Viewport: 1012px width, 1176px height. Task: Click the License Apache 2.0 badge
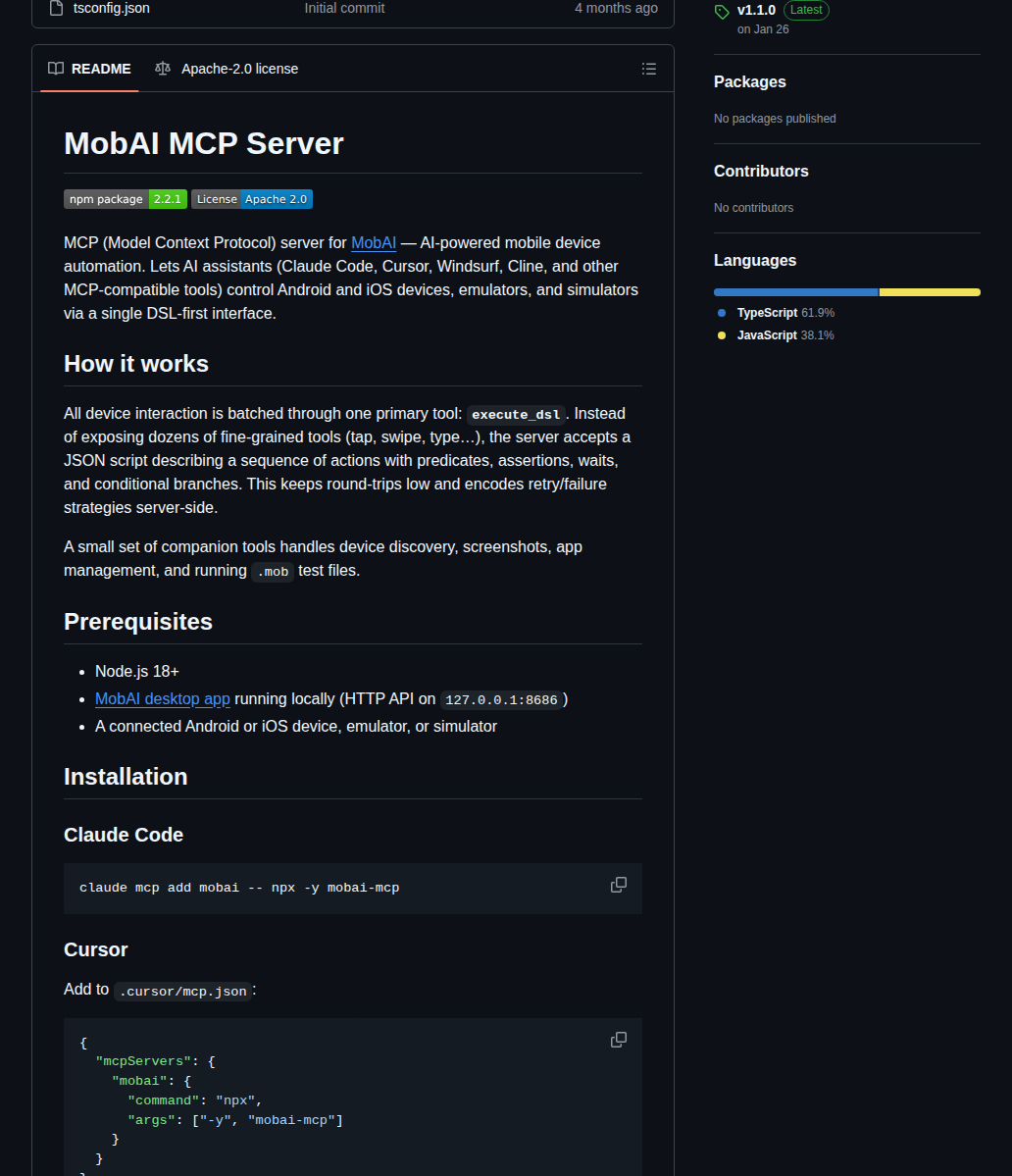pos(252,199)
